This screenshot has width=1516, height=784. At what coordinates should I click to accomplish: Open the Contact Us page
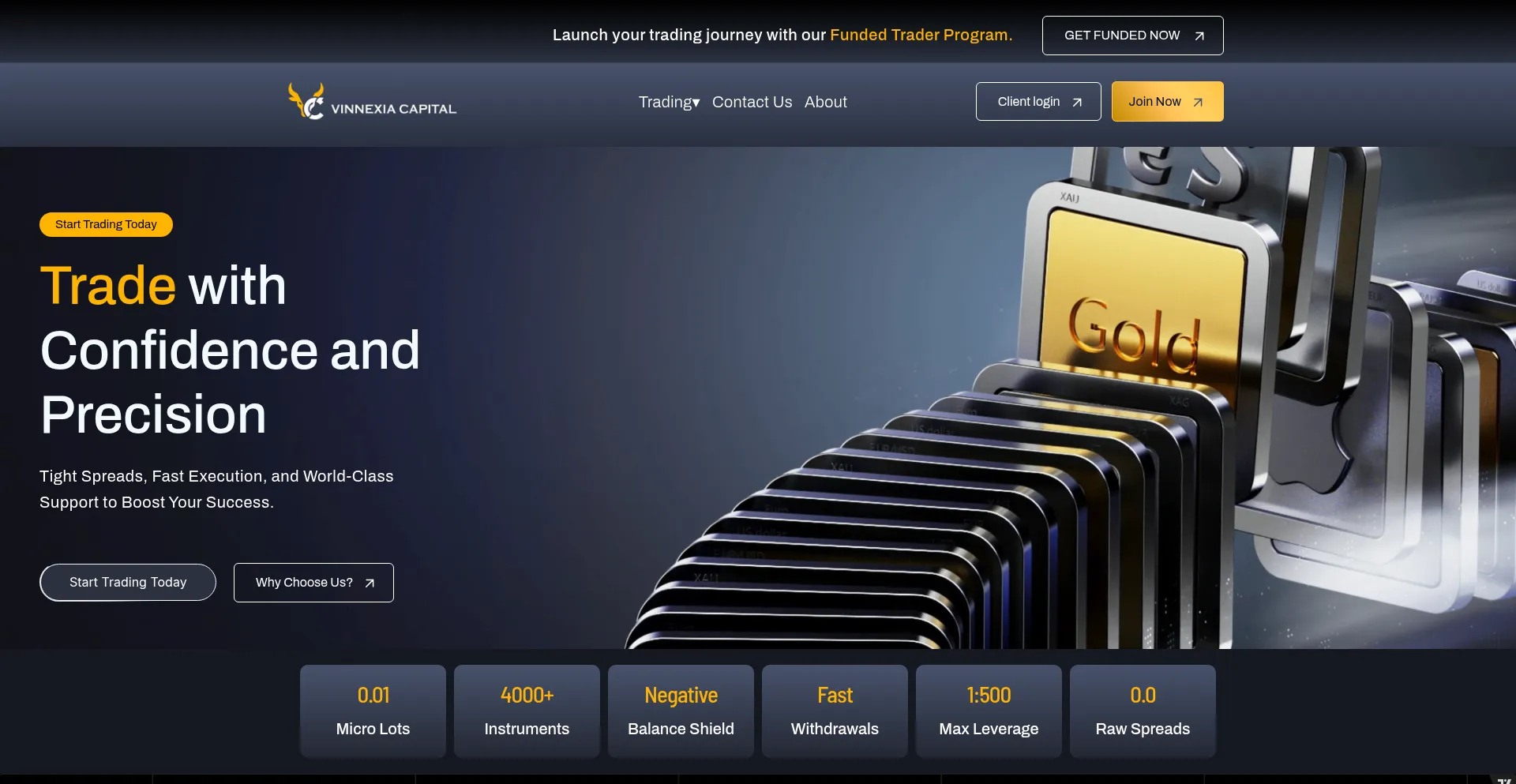752,102
